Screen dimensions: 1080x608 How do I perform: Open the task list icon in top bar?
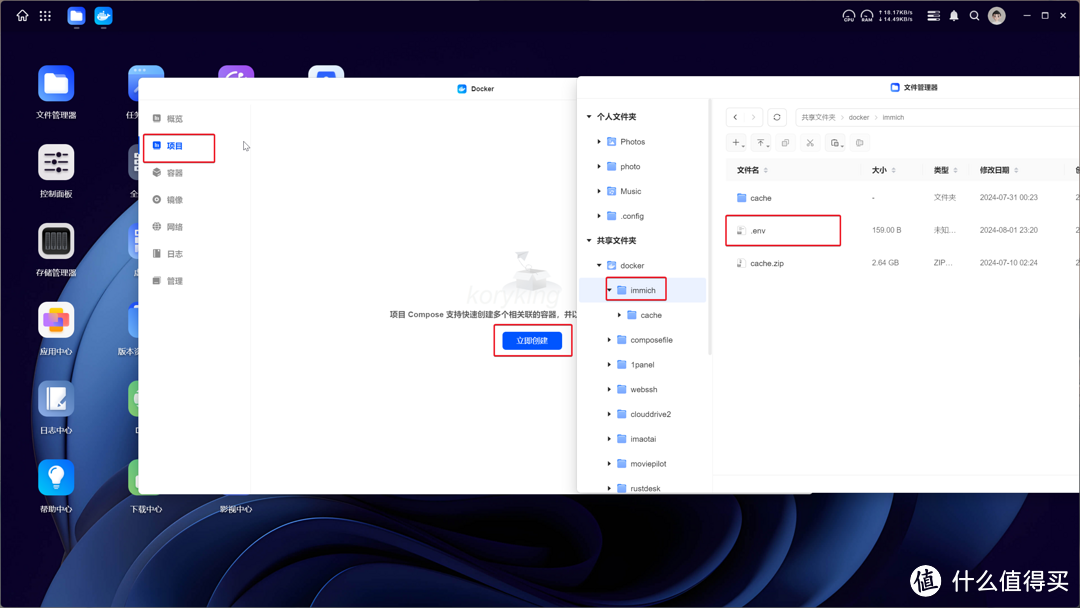coord(933,15)
